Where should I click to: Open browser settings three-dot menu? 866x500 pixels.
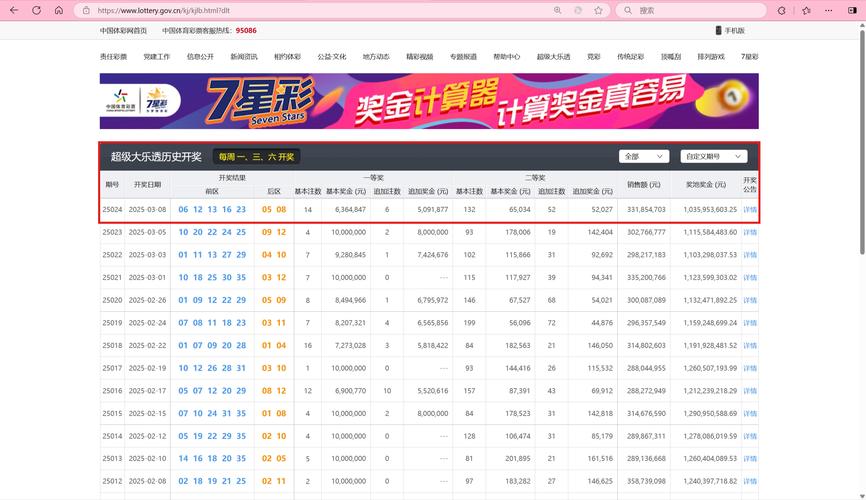(x=828, y=10)
